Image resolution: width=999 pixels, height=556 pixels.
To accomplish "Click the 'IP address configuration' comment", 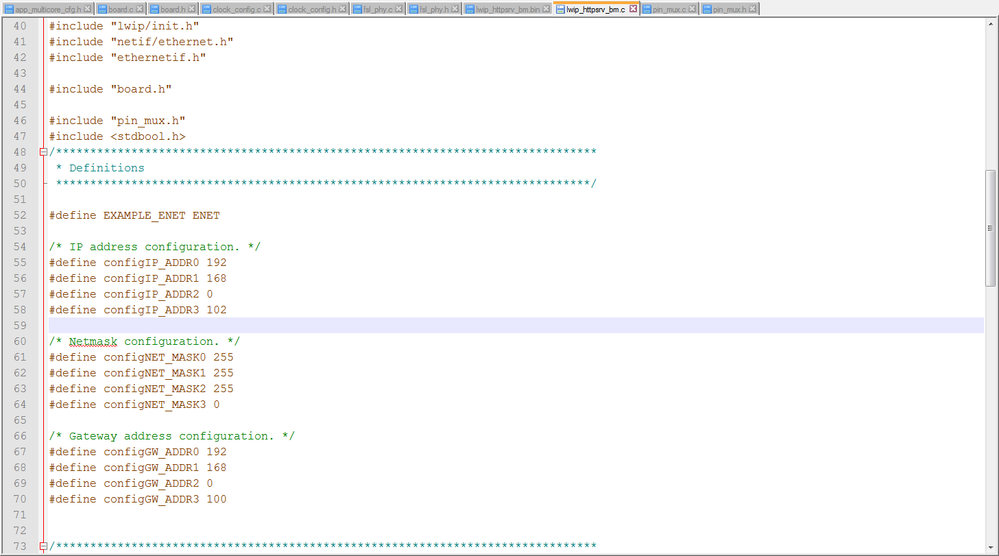I will coord(154,247).
